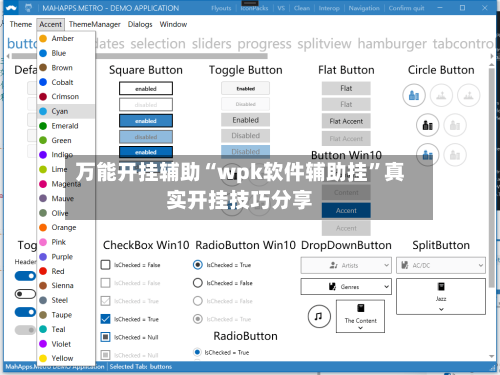
Task: Click the first enabled square button
Action: click(x=146, y=89)
